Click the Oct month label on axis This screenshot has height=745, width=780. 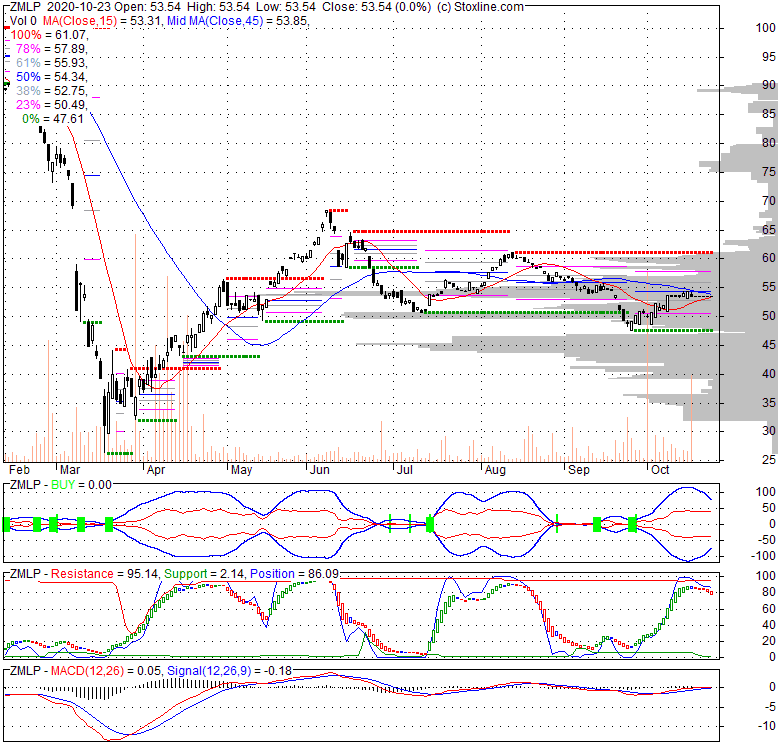click(x=660, y=469)
